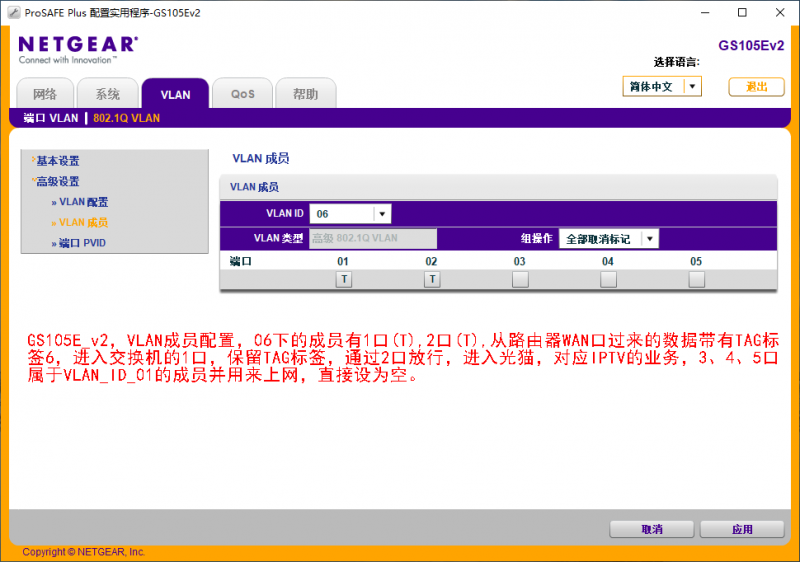Open the QoS tab
Viewport: 800px width, 562px height.
pos(242,94)
